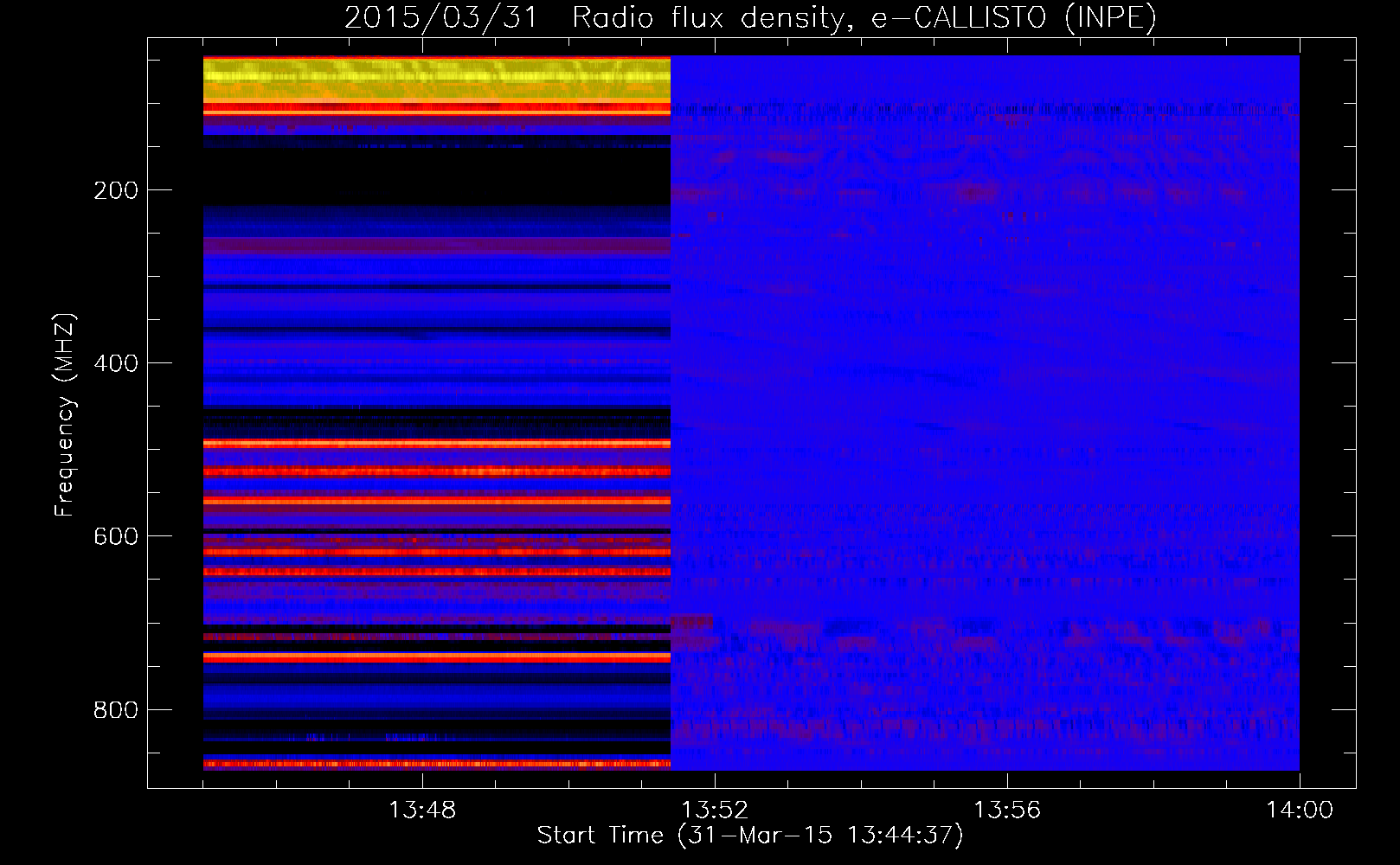Click the 400 frequency tick label

click(x=116, y=363)
